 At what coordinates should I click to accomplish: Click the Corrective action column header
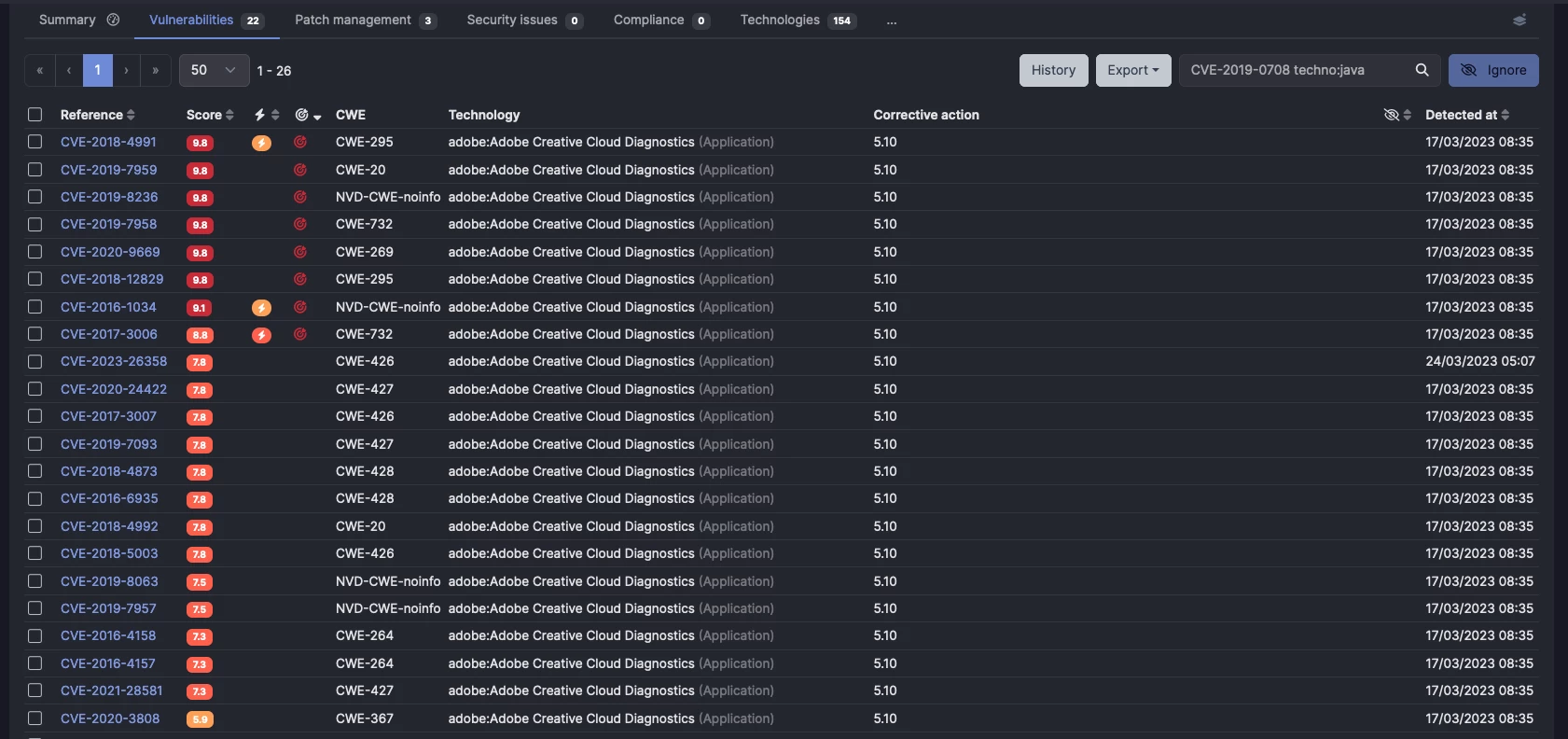tap(926, 115)
